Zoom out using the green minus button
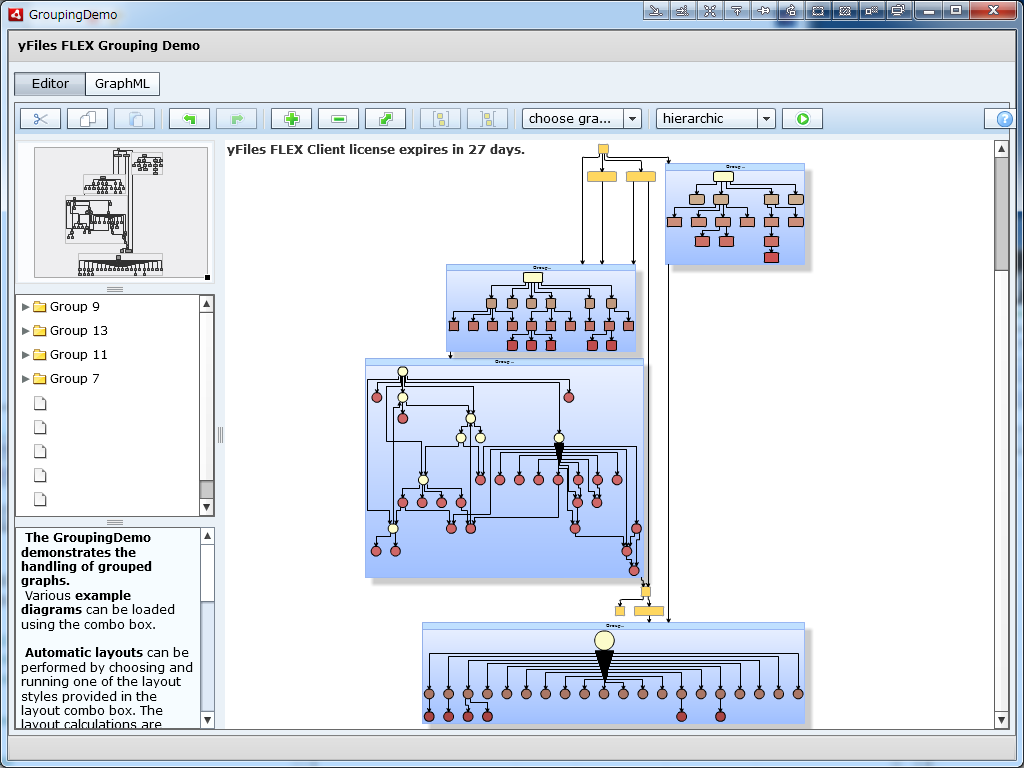This screenshot has width=1024, height=768. (x=338, y=119)
